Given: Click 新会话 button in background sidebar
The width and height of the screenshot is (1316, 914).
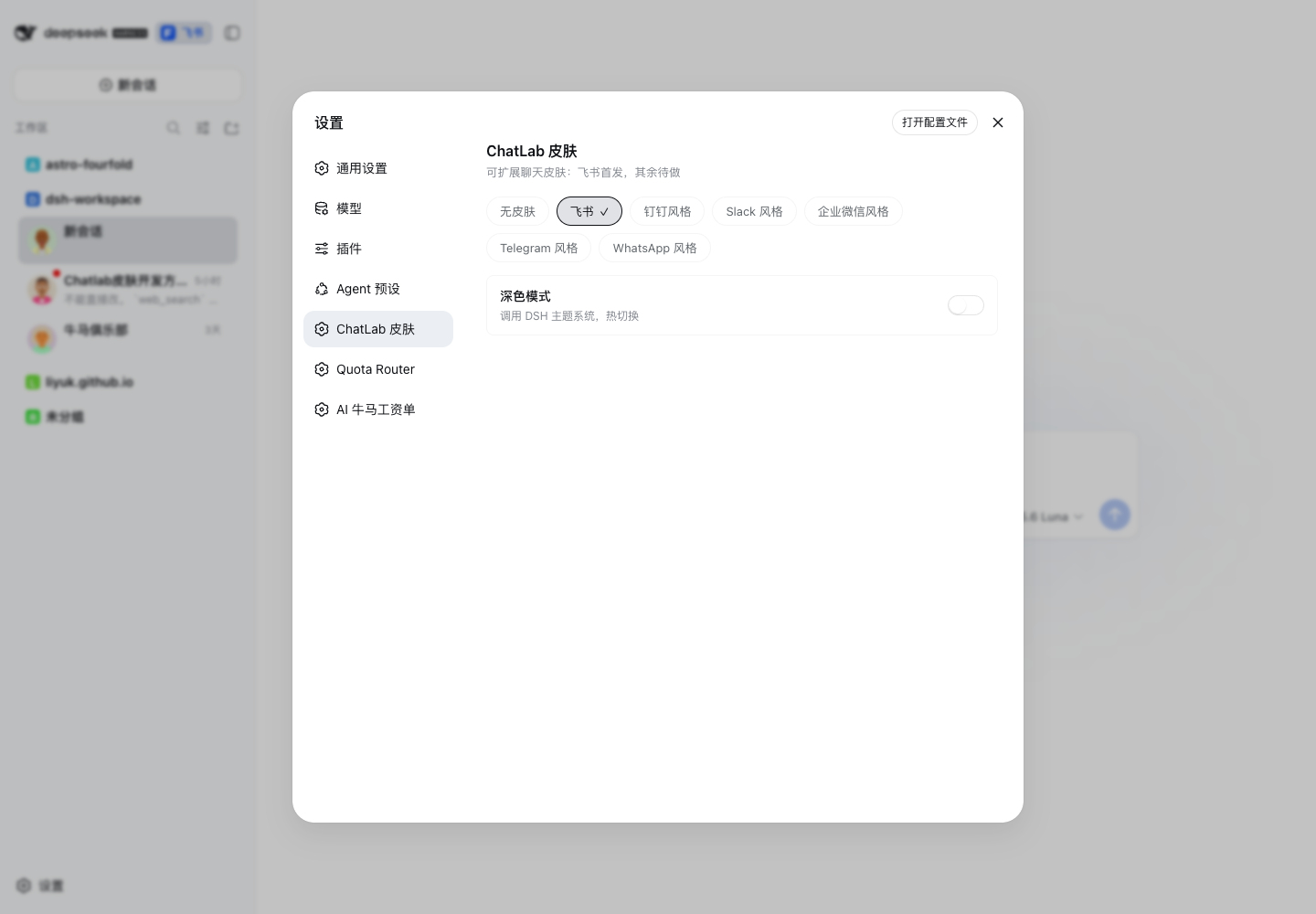Looking at the screenshot, I should [128, 85].
